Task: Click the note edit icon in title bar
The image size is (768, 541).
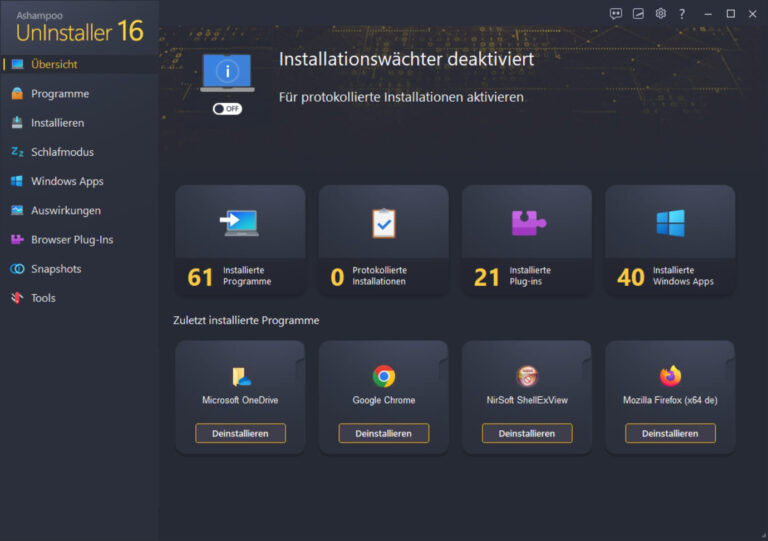Action: click(x=638, y=14)
